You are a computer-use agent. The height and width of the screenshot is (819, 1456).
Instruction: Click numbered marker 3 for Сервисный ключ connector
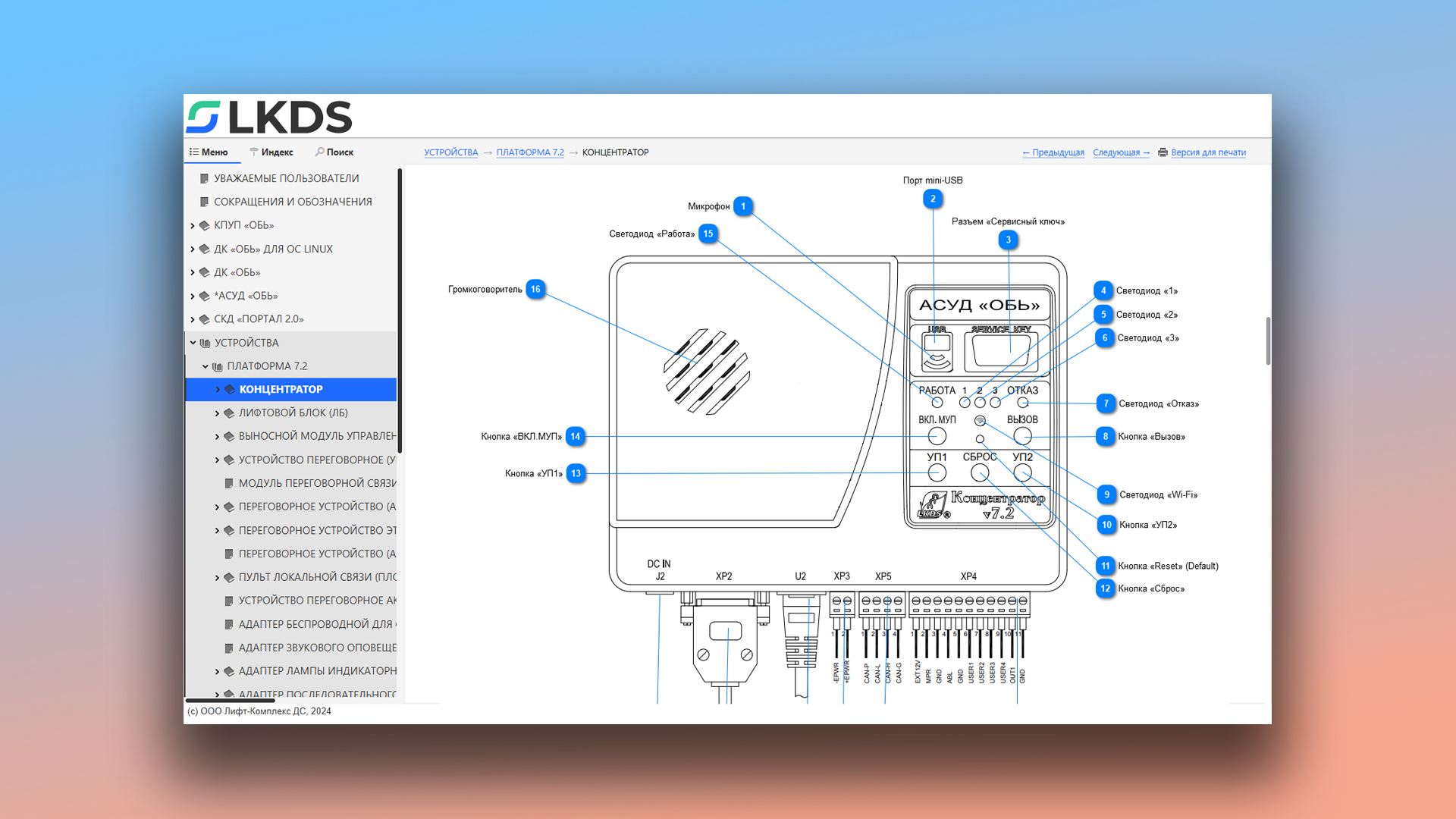point(1008,240)
